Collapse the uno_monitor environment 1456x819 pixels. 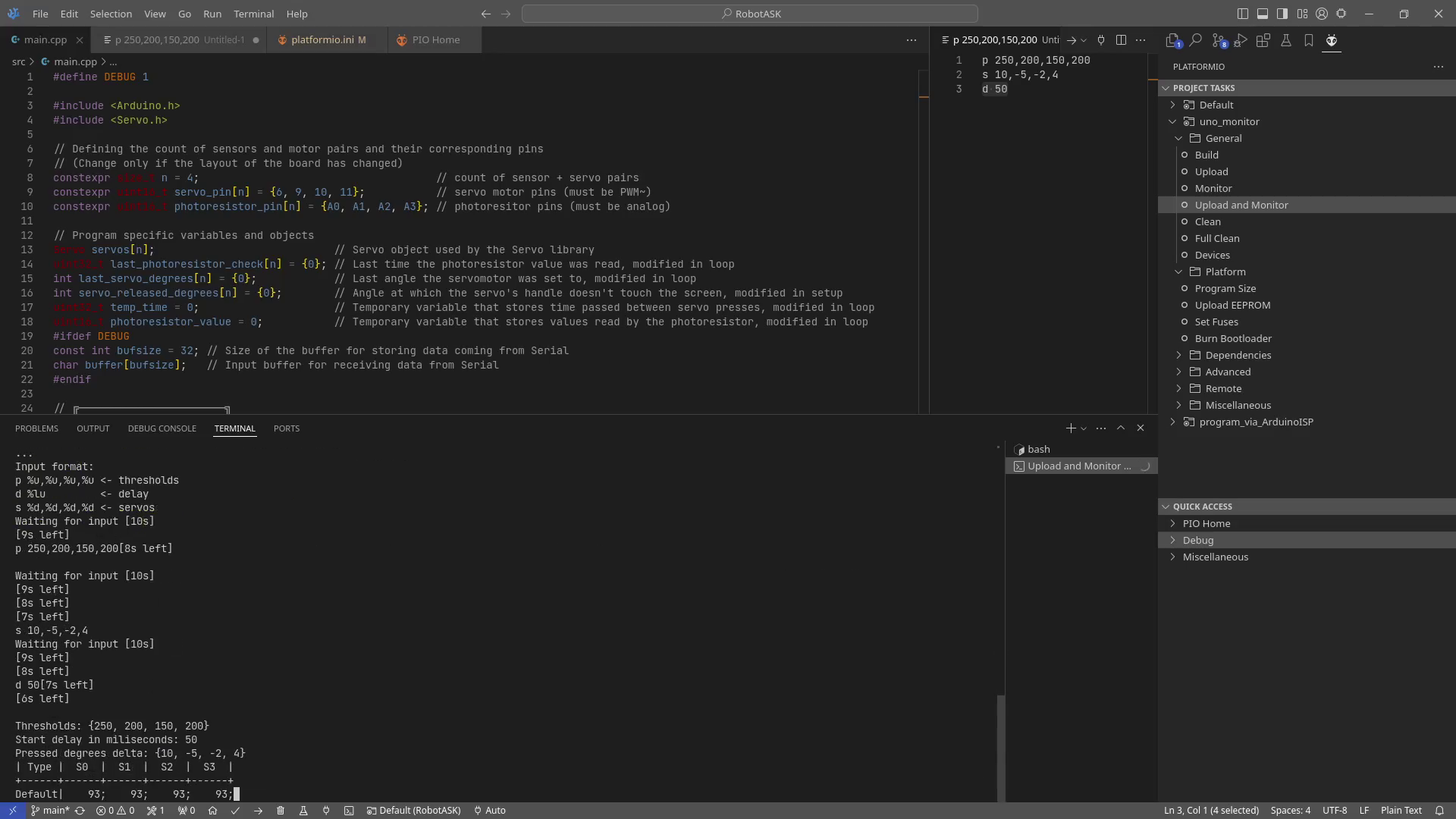click(x=1173, y=121)
